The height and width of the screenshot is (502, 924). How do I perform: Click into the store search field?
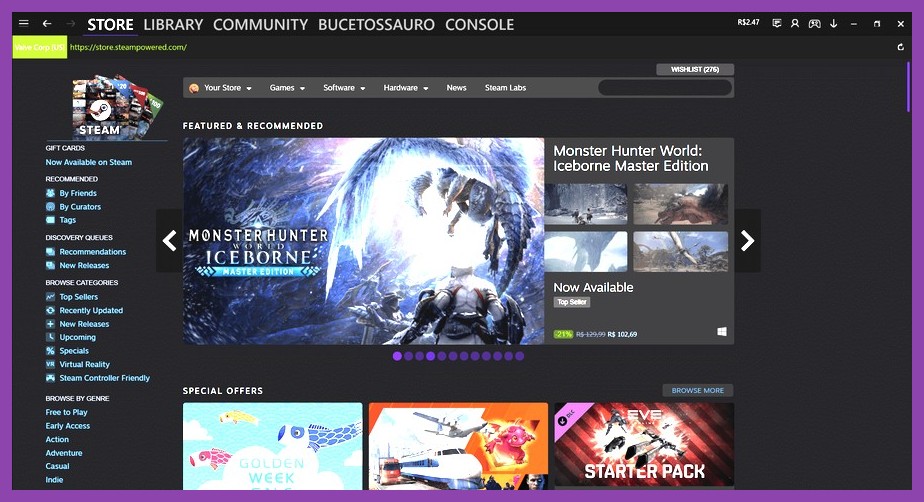tap(665, 88)
